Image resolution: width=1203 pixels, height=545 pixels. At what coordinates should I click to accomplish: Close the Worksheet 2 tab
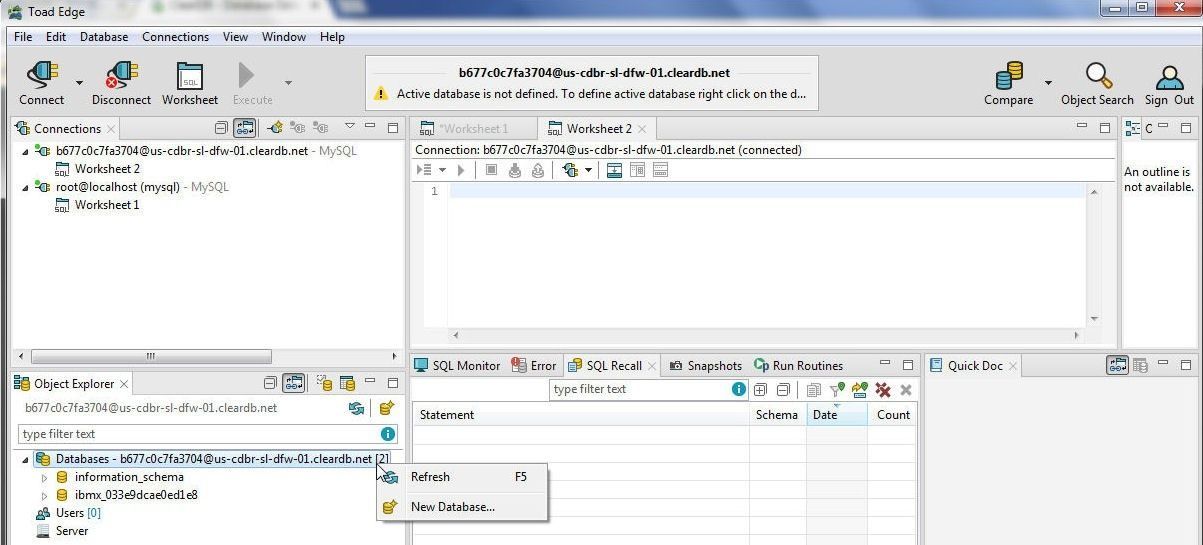(x=642, y=129)
